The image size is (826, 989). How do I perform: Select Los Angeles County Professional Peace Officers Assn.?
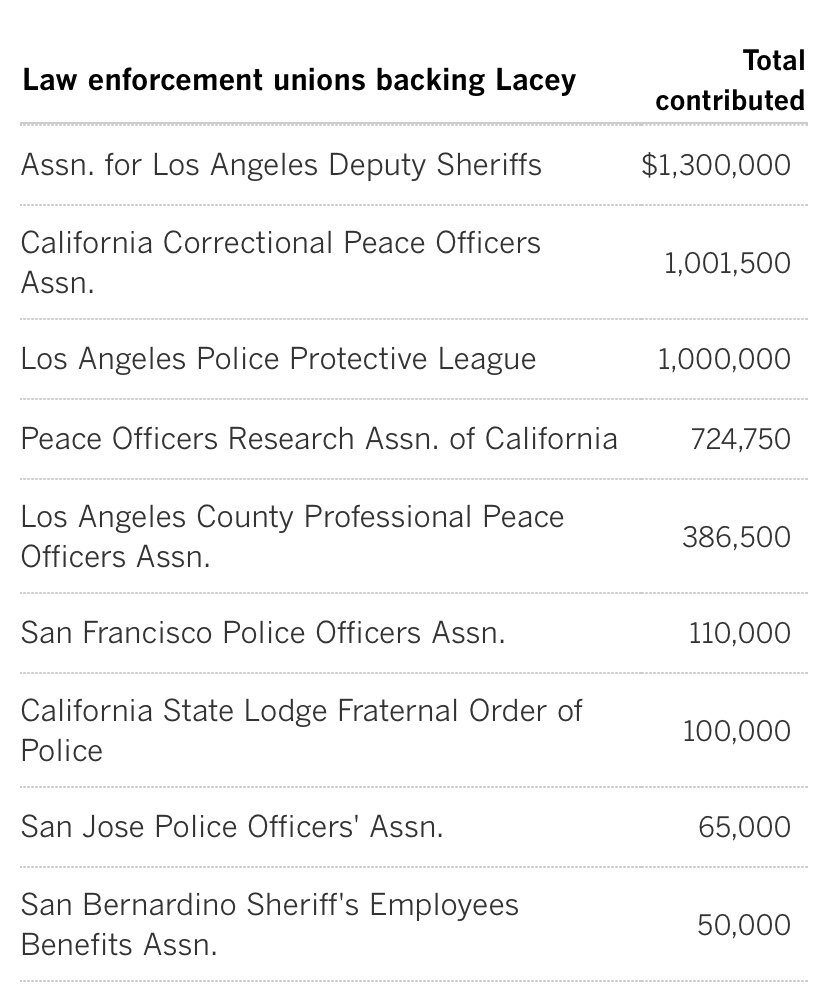(x=292, y=537)
